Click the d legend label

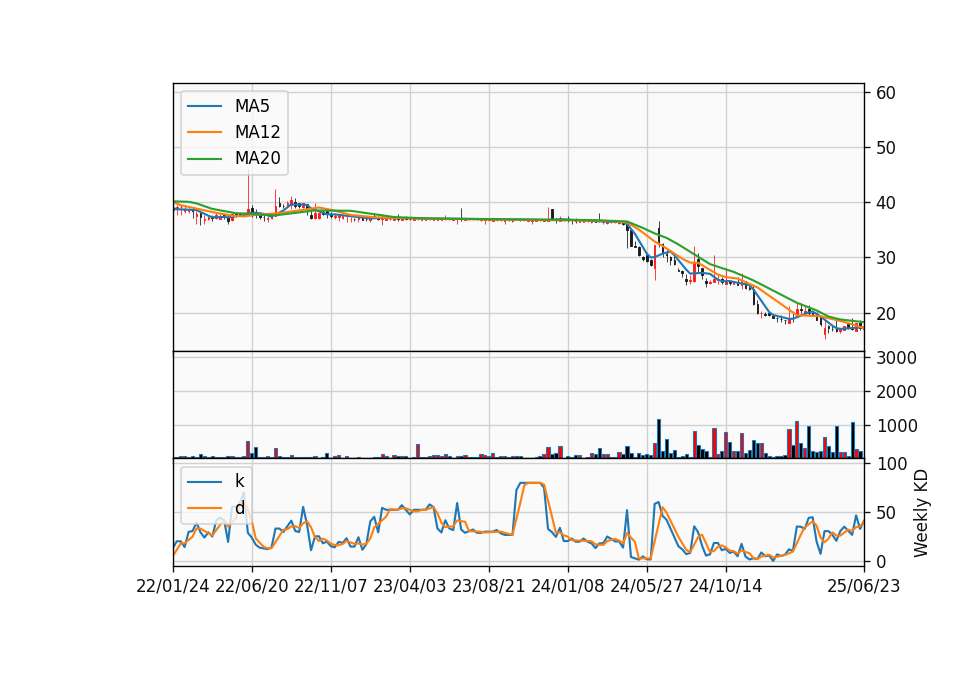click(x=239, y=508)
